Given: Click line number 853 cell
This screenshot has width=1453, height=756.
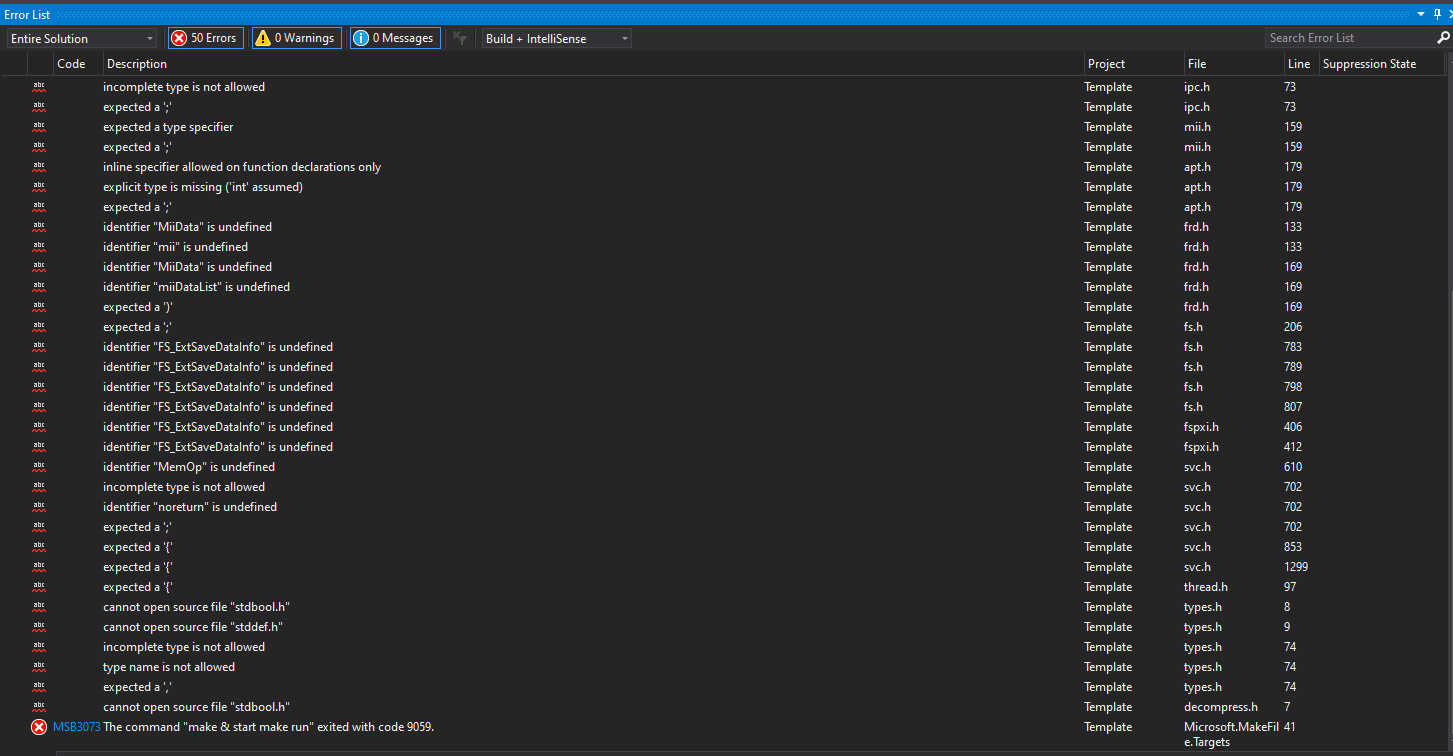Looking at the screenshot, I should (x=1293, y=547).
